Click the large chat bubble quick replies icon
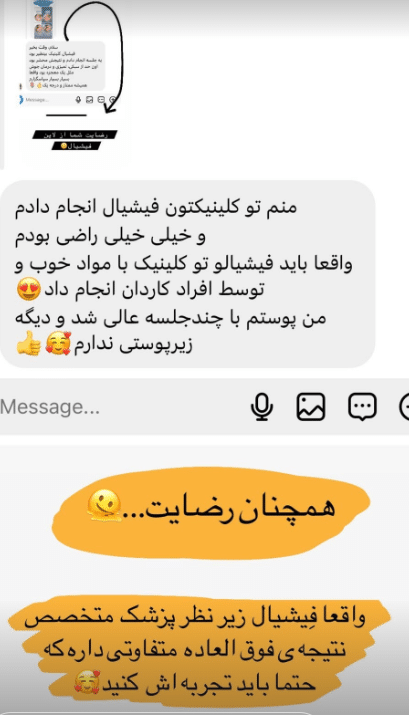Screen dimensions: 409x715 tap(362, 406)
